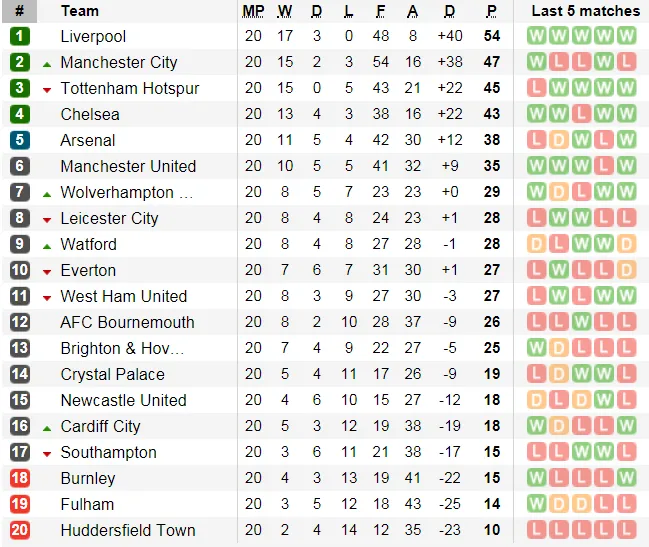Click Liverpool's points total 54
Image resolution: width=649 pixels, height=547 pixels.
pyautogui.click(x=491, y=36)
